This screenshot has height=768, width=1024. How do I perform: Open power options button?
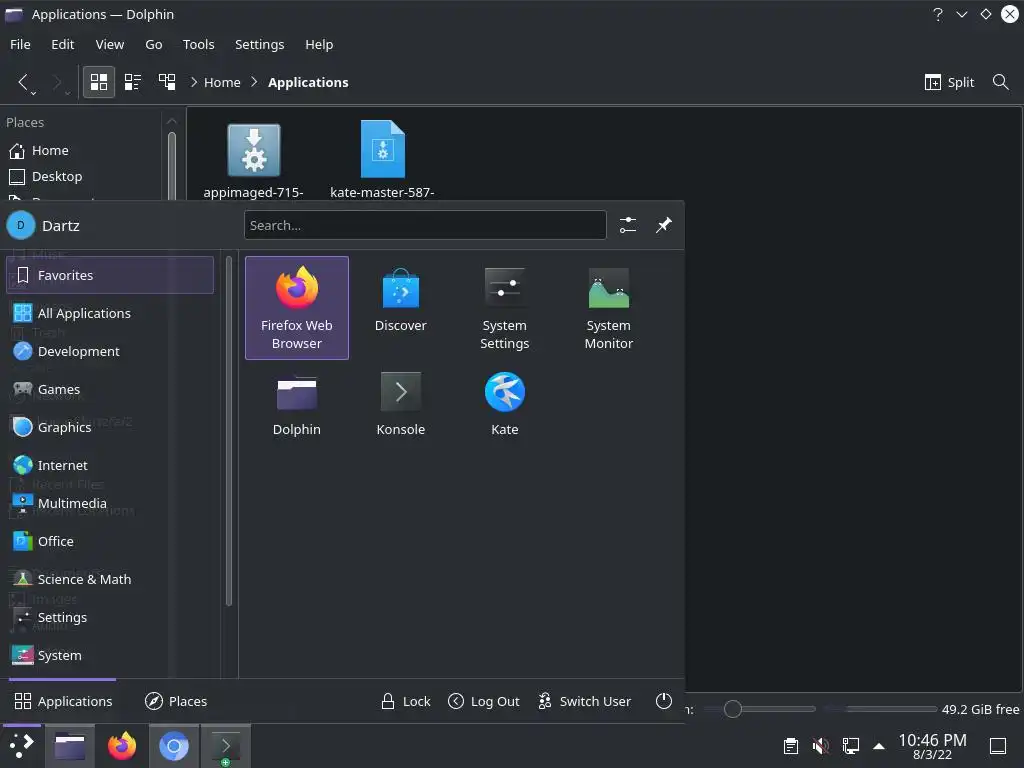pos(664,701)
